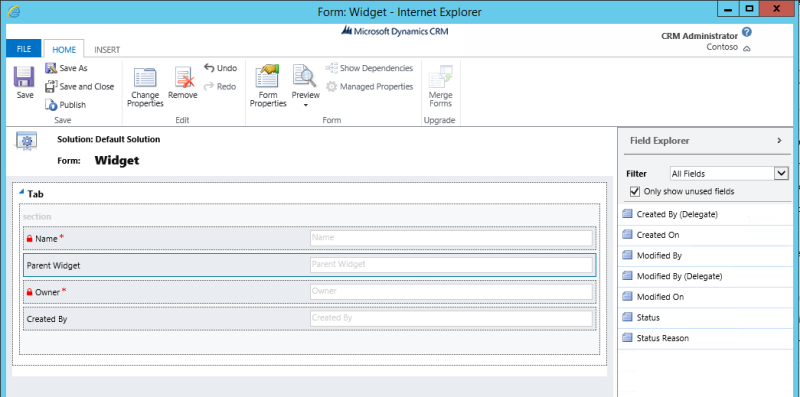Click the Status field icon
800x397 pixels.
coord(627,317)
